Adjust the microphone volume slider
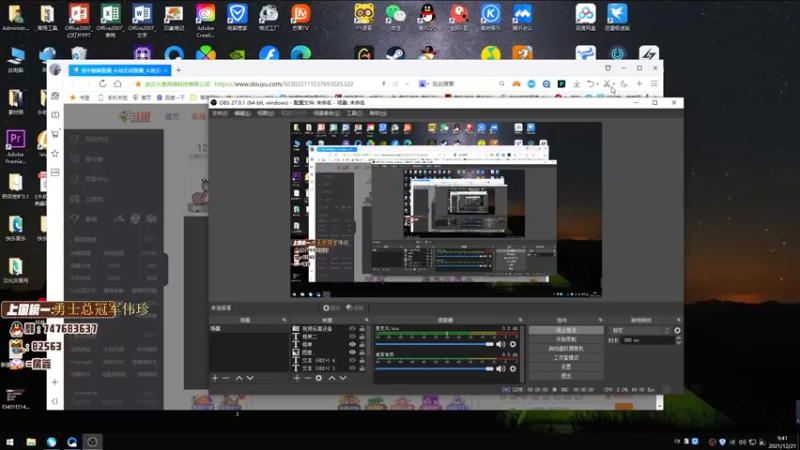The image size is (800, 450). coord(434,344)
